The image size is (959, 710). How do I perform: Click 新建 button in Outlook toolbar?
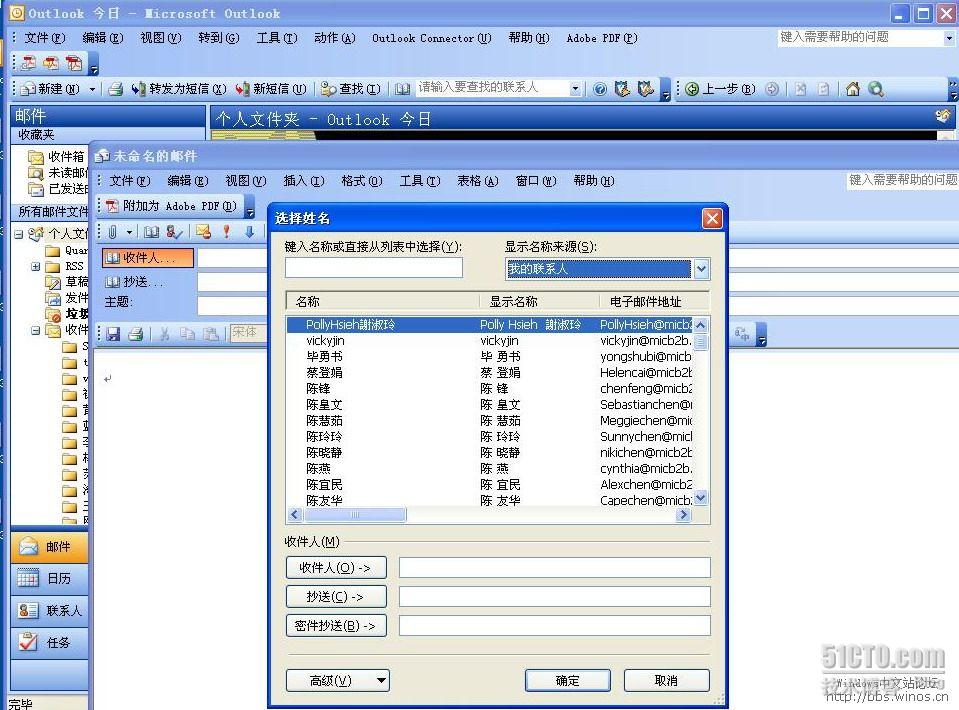50,89
